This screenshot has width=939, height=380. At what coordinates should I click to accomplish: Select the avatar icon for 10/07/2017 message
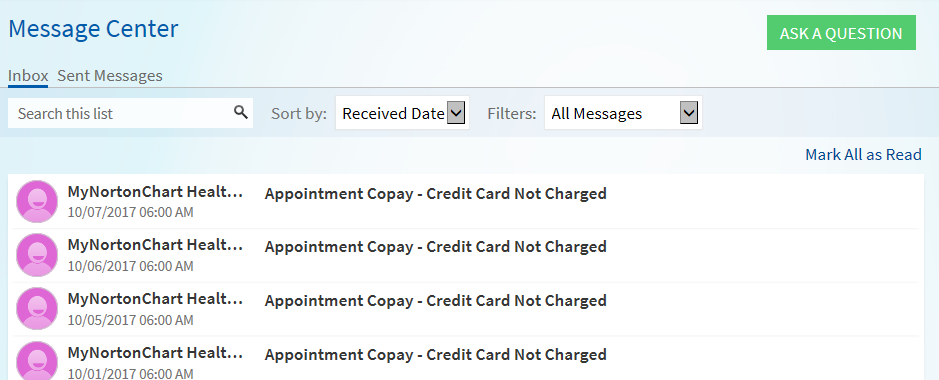tap(37, 202)
